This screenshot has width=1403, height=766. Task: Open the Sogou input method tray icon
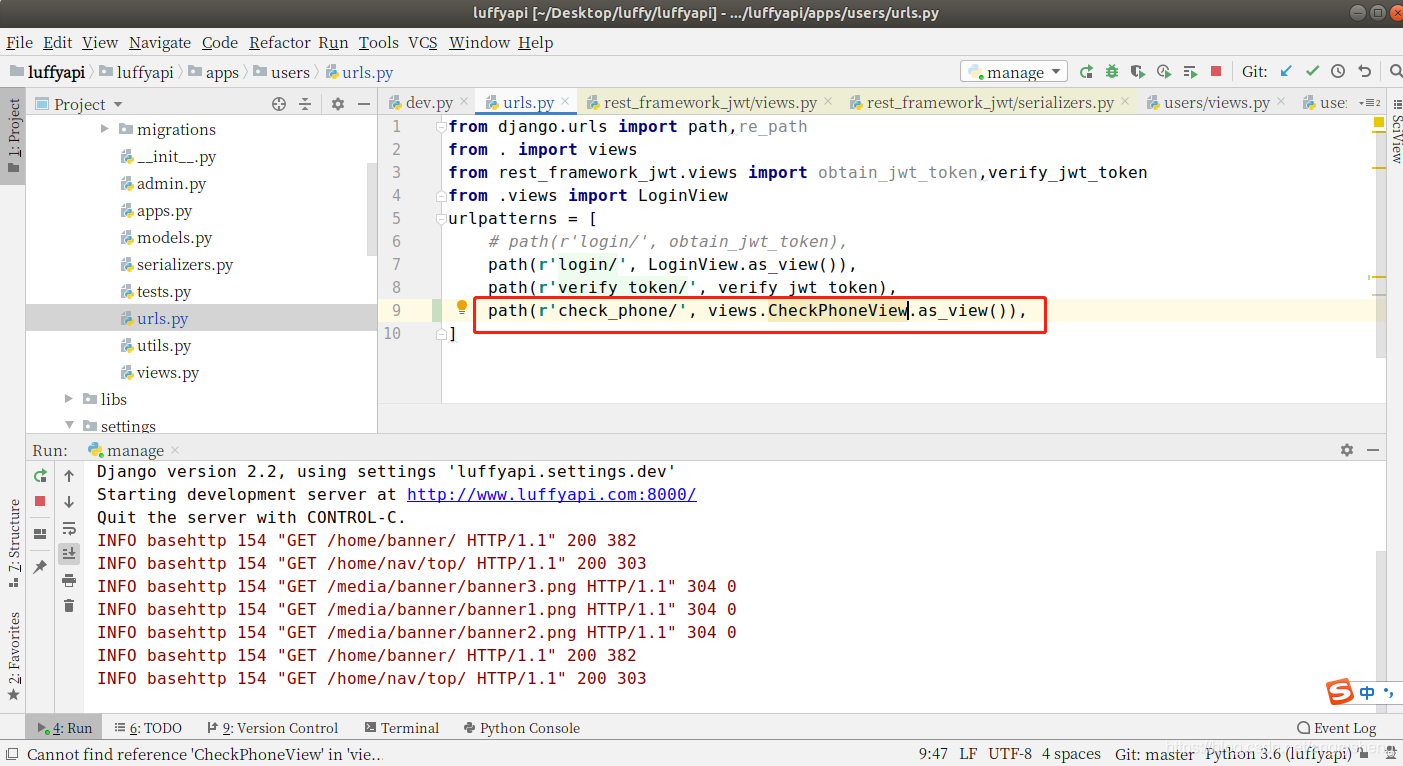[x=1340, y=692]
